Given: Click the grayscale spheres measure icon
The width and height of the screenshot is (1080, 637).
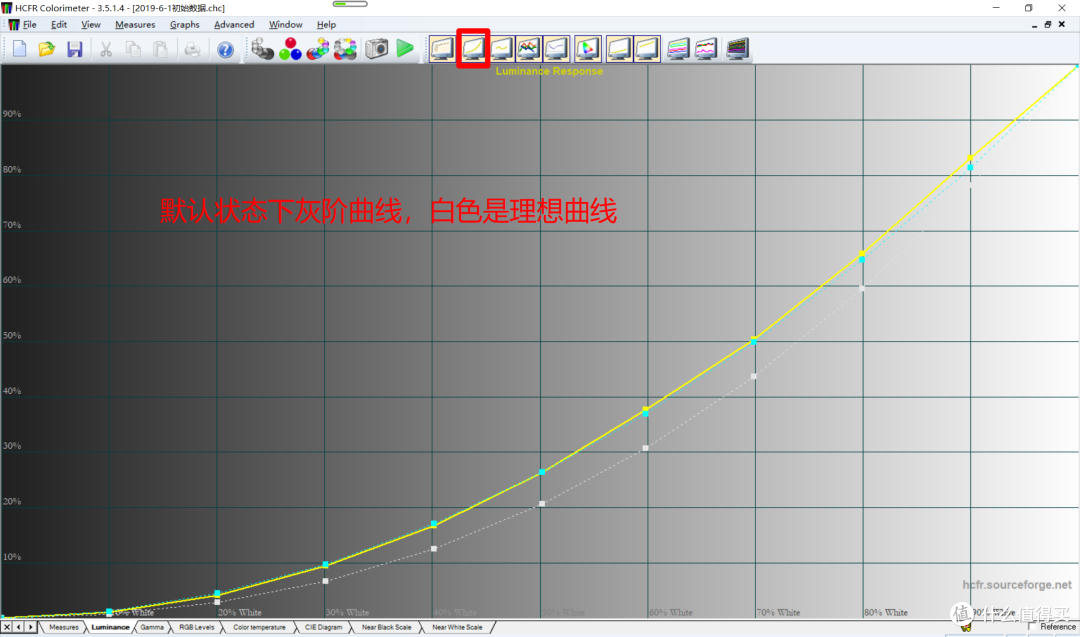Looking at the screenshot, I should 263,48.
